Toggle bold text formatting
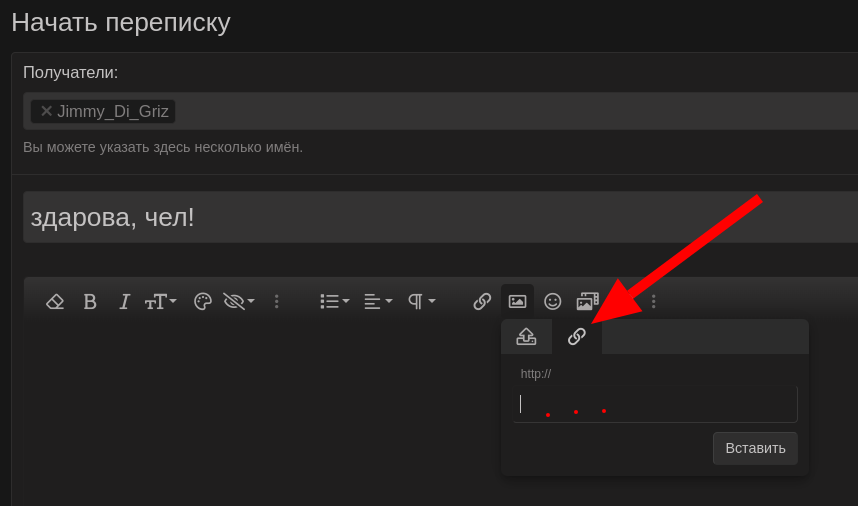The image size is (858, 506). click(x=90, y=301)
